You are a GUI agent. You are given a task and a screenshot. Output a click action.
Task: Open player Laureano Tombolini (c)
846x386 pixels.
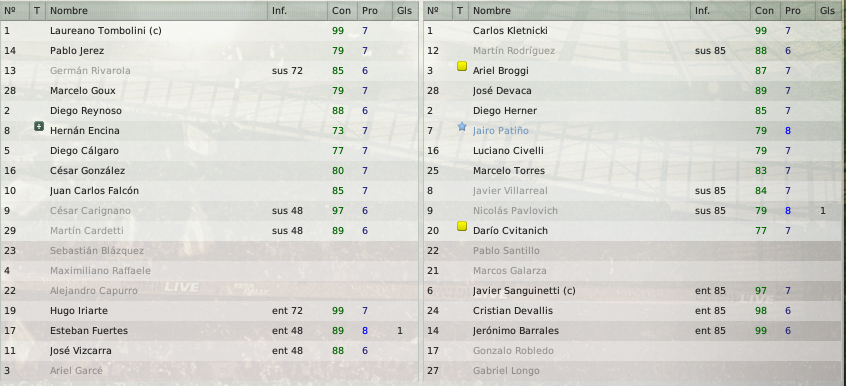pos(106,31)
